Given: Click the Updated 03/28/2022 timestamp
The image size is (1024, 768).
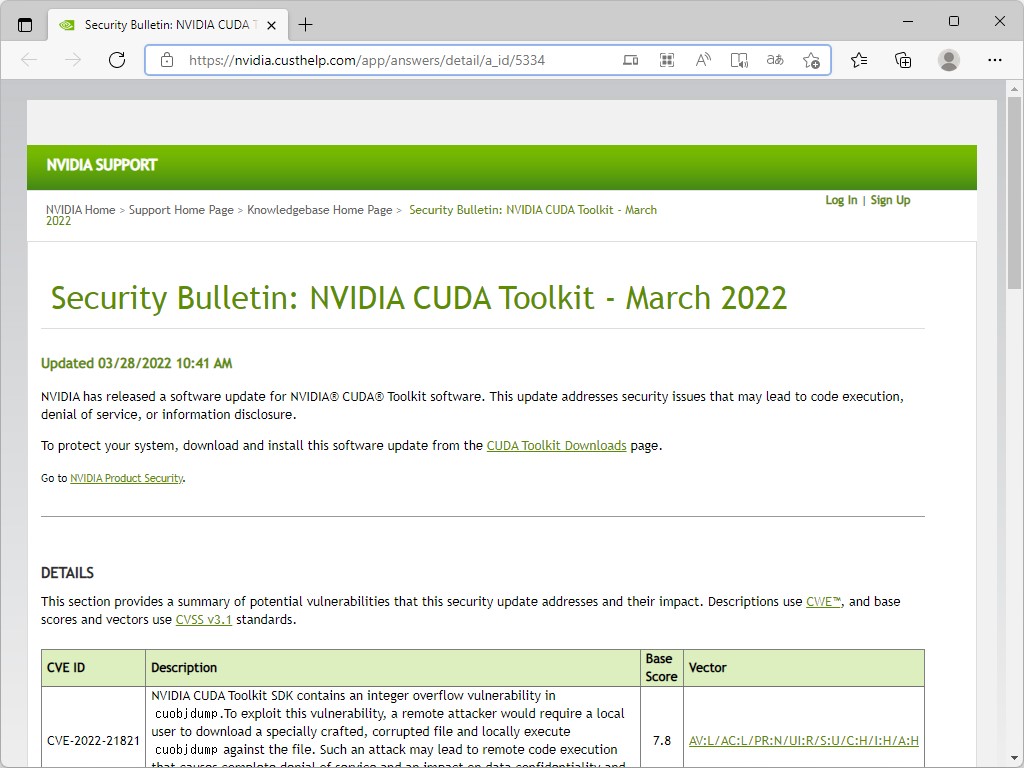Looking at the screenshot, I should click(136, 363).
